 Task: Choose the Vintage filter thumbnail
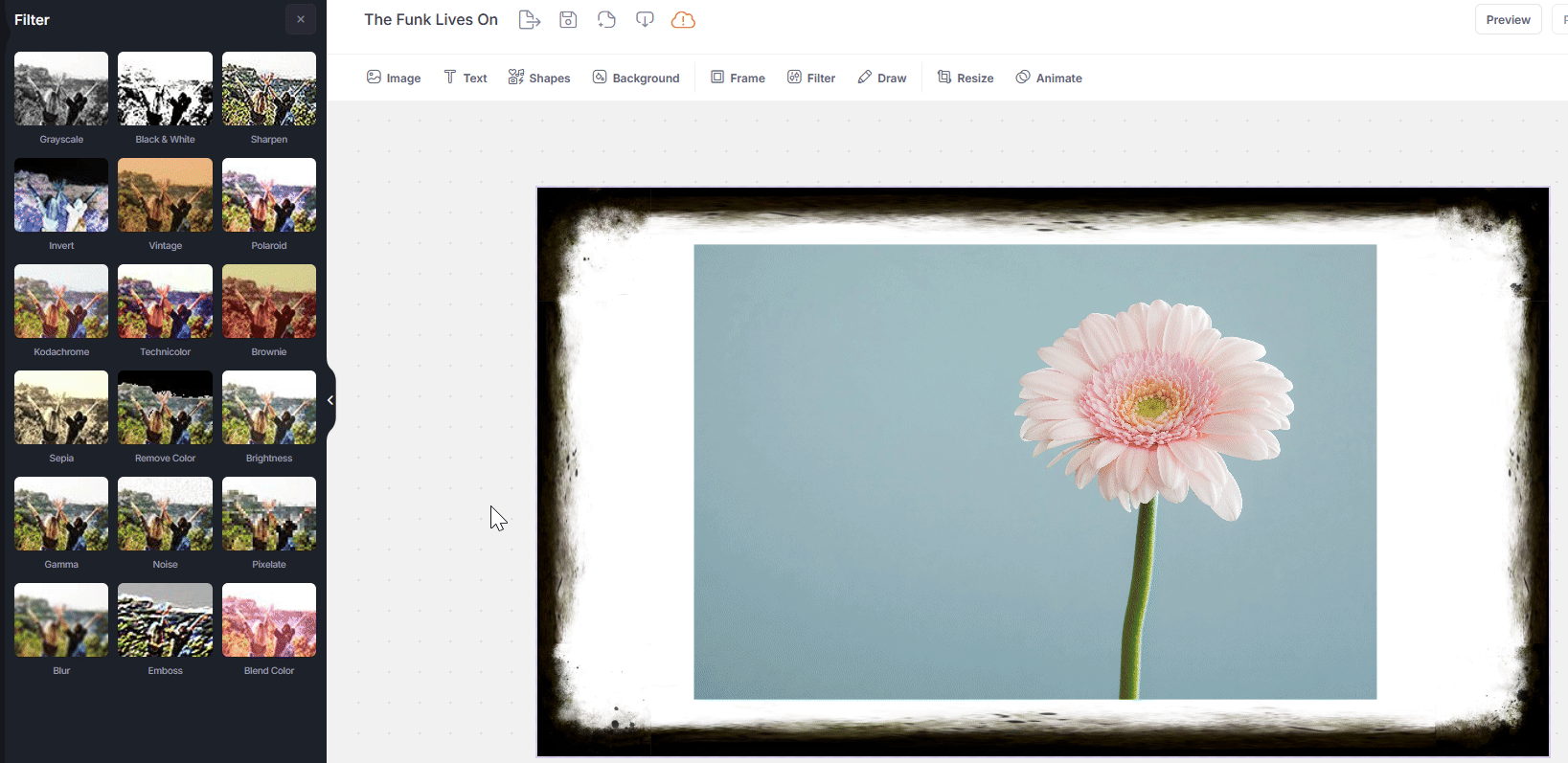pyautogui.click(x=165, y=195)
